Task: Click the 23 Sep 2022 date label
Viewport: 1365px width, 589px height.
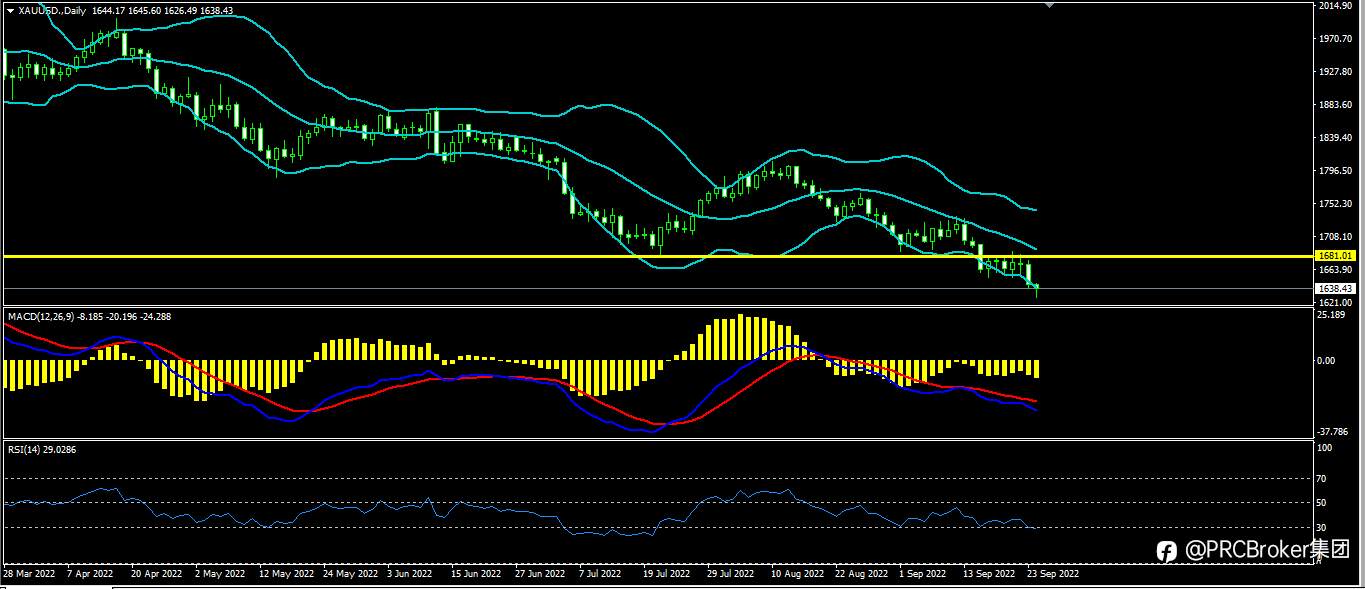Action: tap(1053, 575)
